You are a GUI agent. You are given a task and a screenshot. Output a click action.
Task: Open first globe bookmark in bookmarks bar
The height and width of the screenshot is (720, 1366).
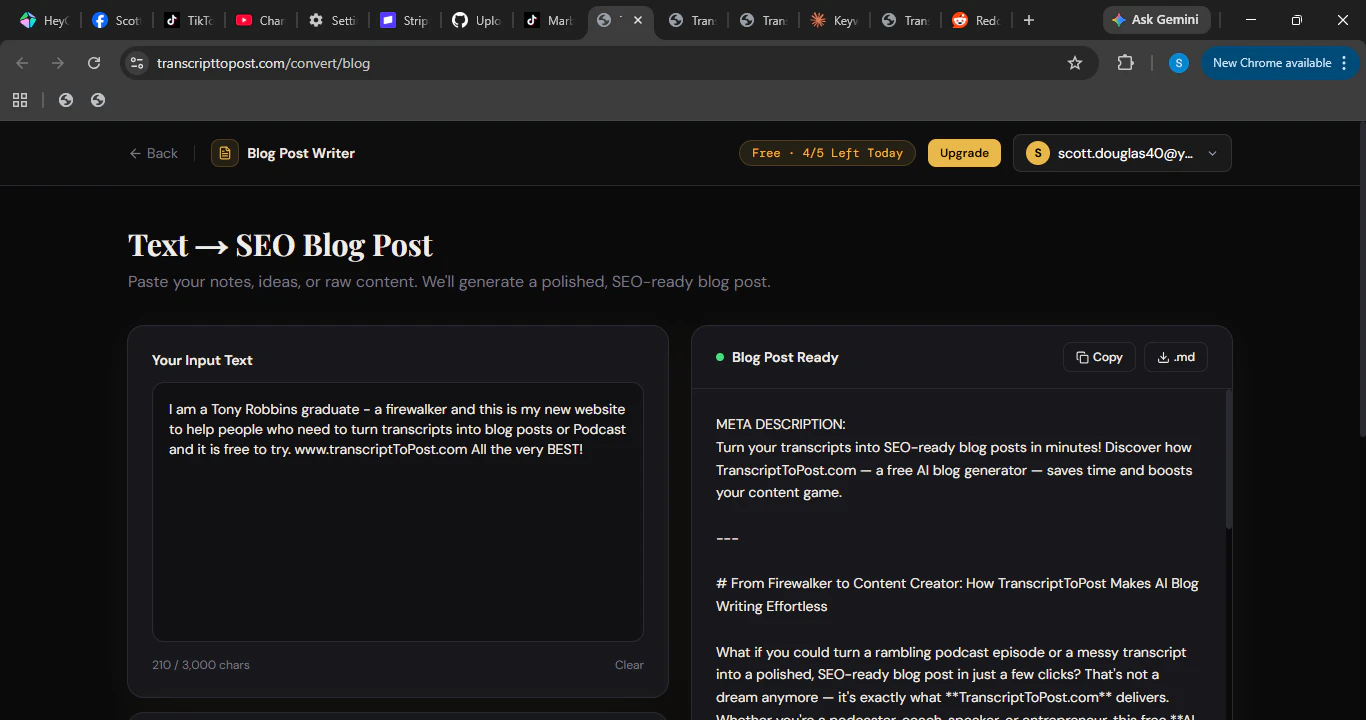[x=66, y=100]
